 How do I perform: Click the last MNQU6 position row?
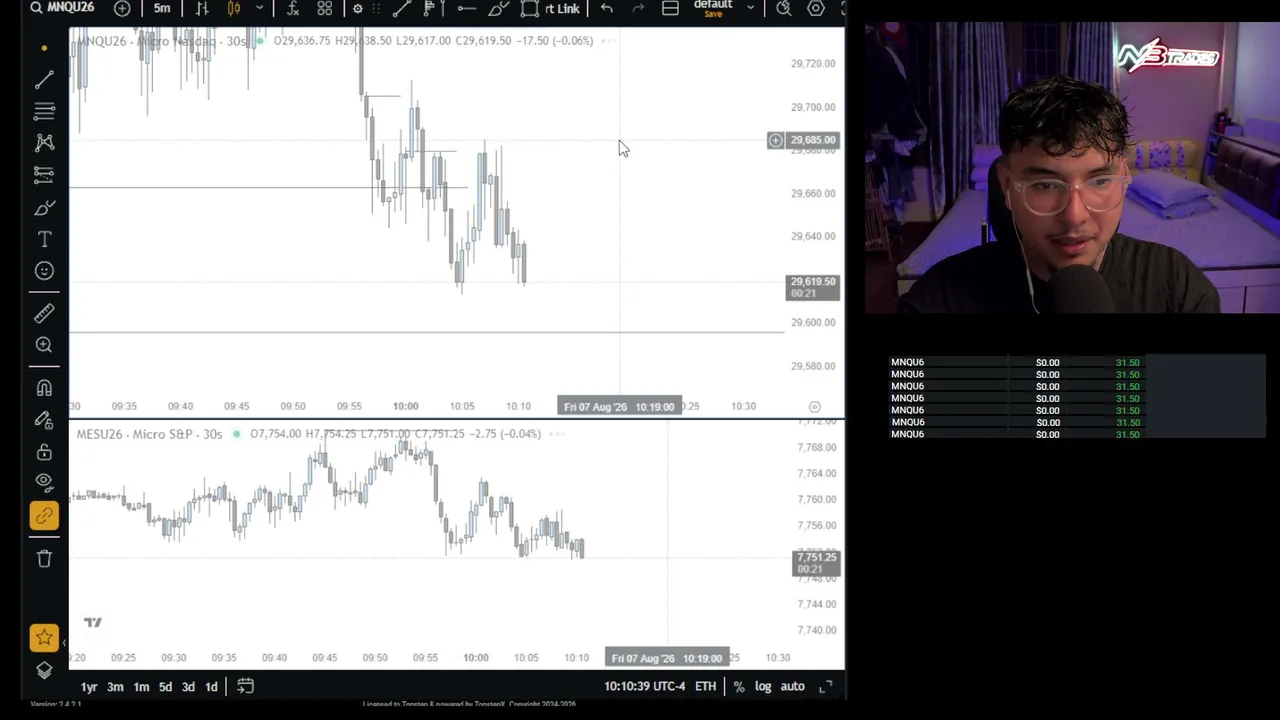coord(1075,434)
